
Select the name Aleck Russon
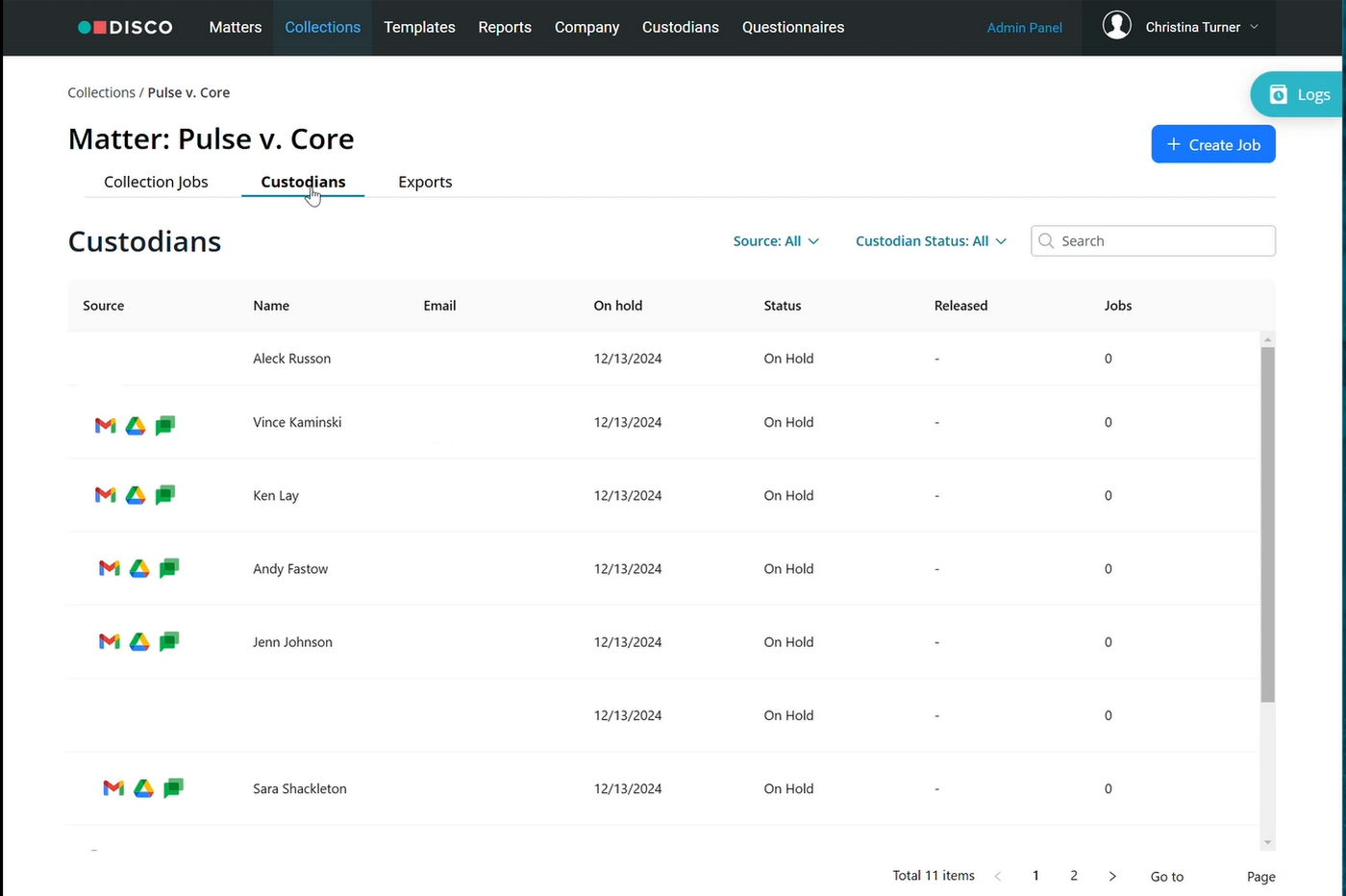pos(291,359)
